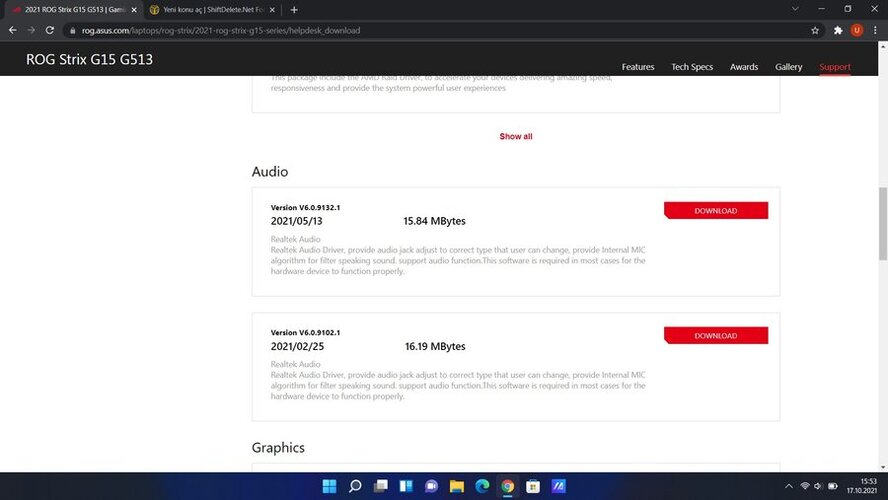Open the Widgets panel icon
The width and height of the screenshot is (888, 500).
coord(406,486)
